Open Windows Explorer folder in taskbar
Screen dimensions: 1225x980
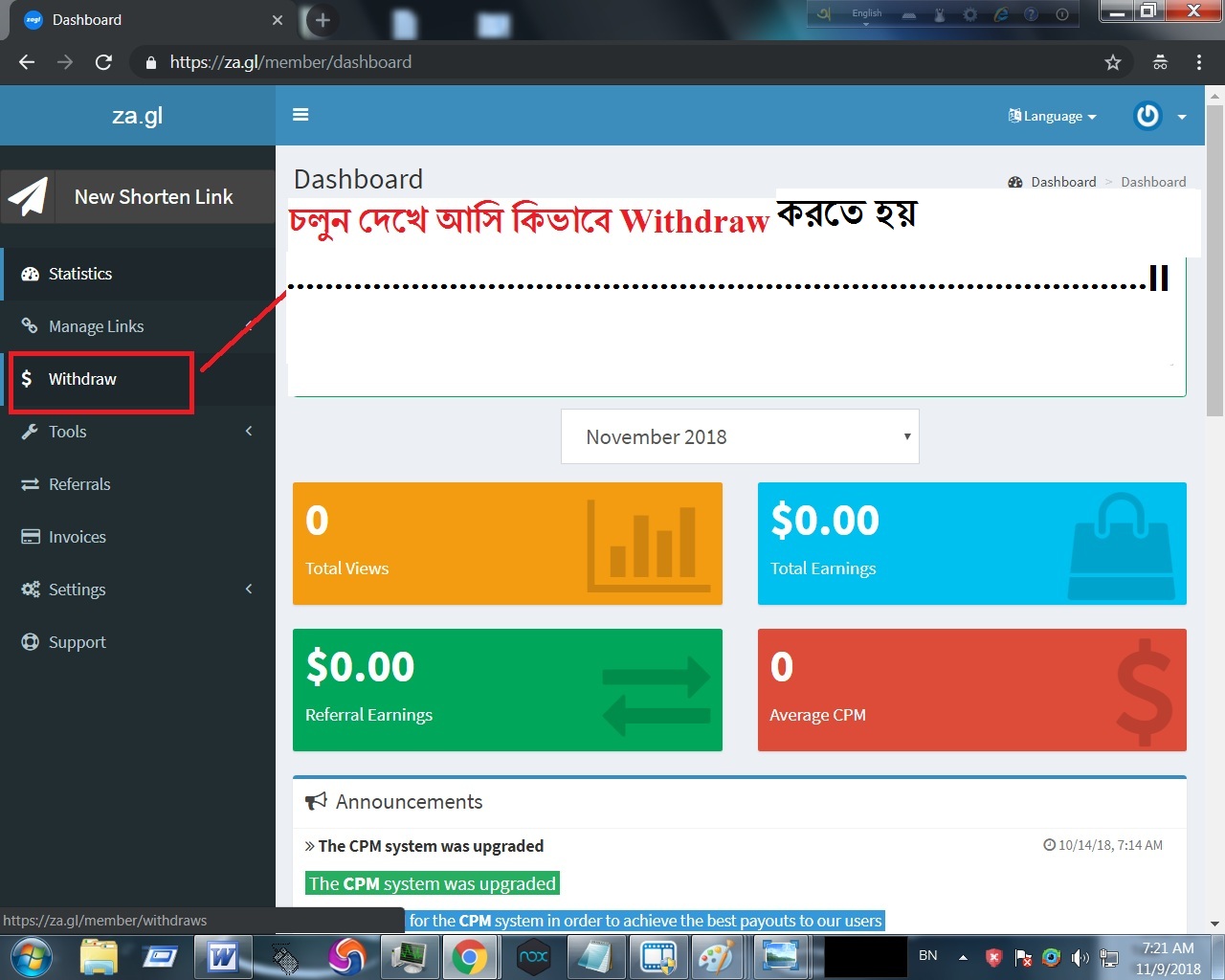click(99, 957)
